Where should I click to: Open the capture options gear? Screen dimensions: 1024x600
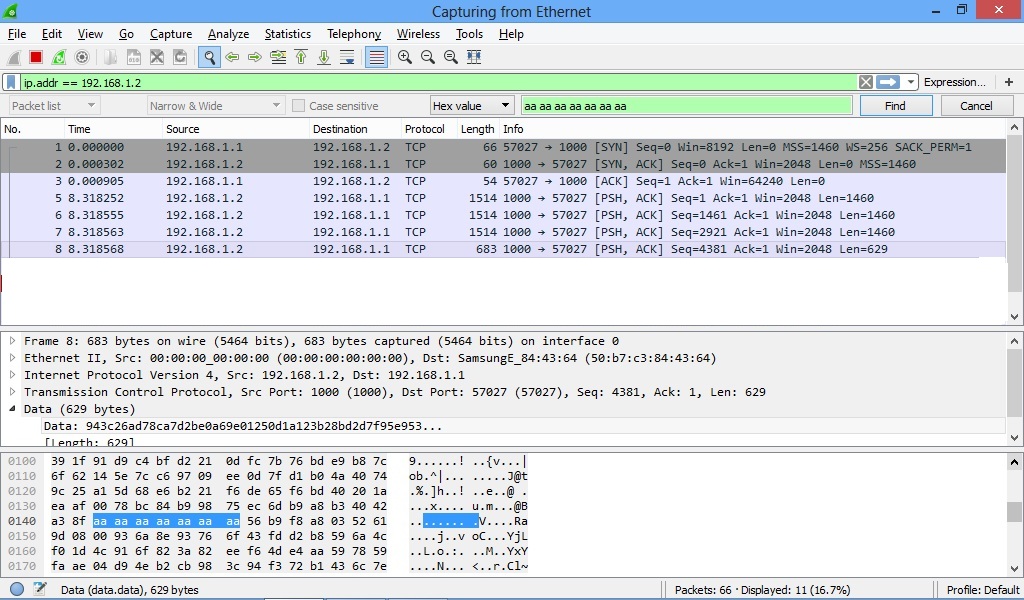tap(82, 57)
